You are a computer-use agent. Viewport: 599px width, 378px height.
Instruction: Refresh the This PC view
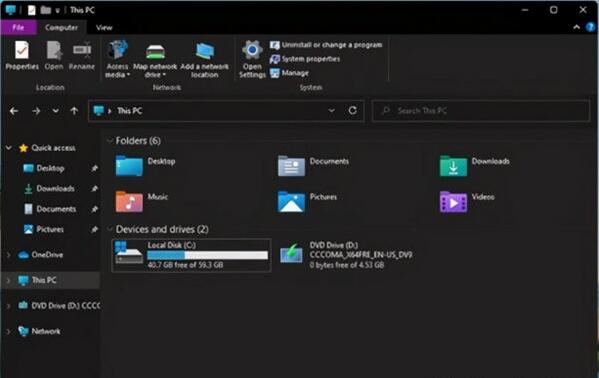[353, 110]
